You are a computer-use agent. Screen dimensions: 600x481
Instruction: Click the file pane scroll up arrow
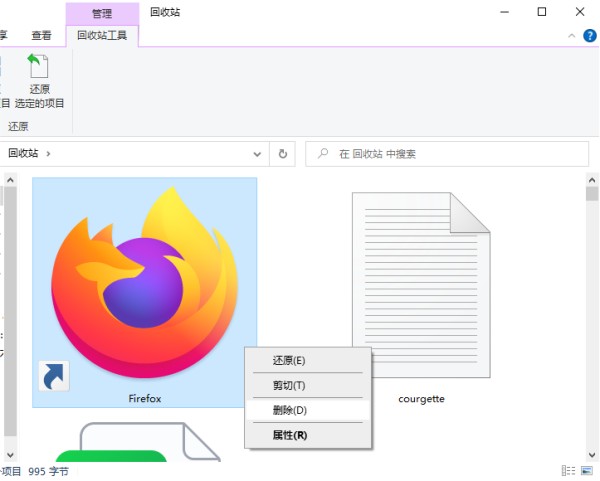click(592, 180)
